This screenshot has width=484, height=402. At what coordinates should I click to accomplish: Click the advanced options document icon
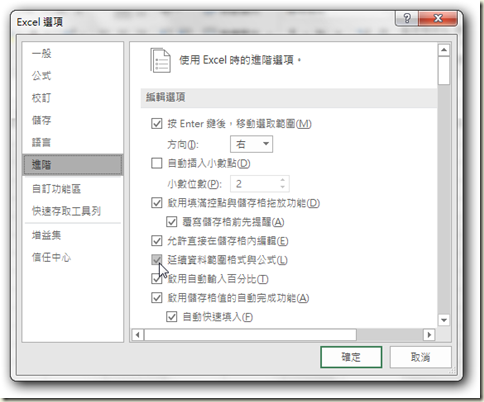click(161, 61)
